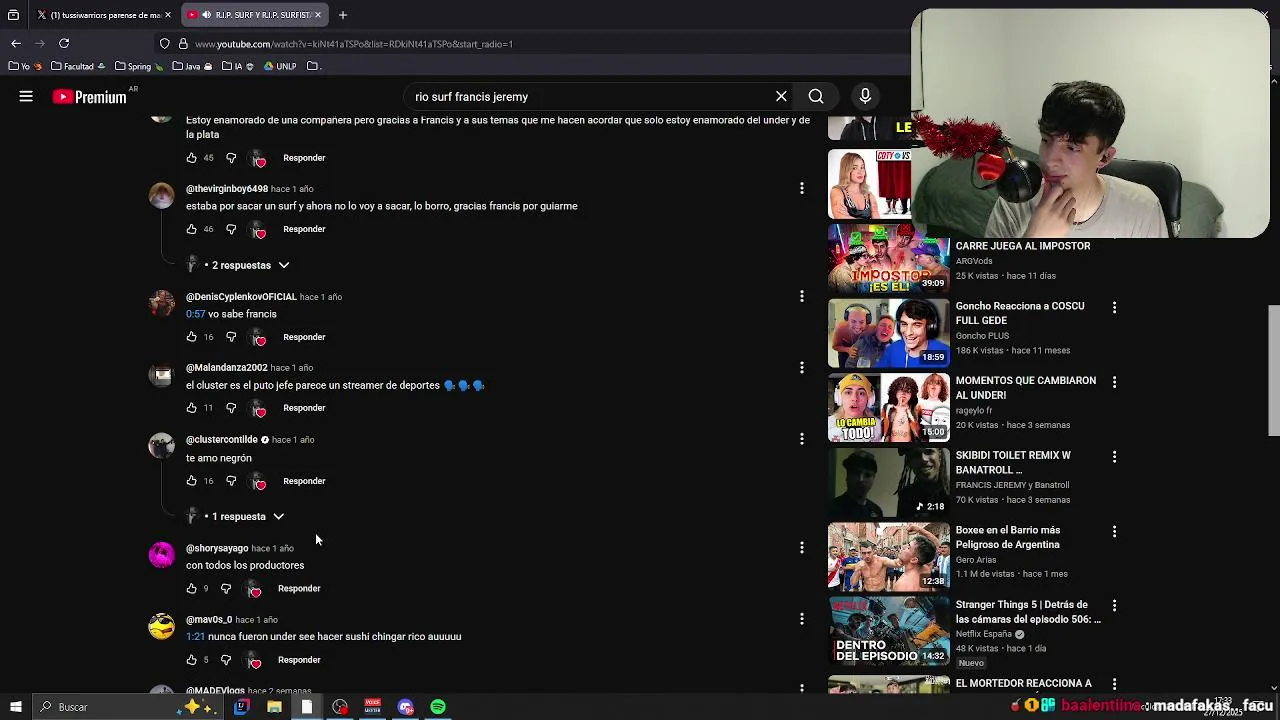Open File Explorer from the taskbar

(274, 707)
